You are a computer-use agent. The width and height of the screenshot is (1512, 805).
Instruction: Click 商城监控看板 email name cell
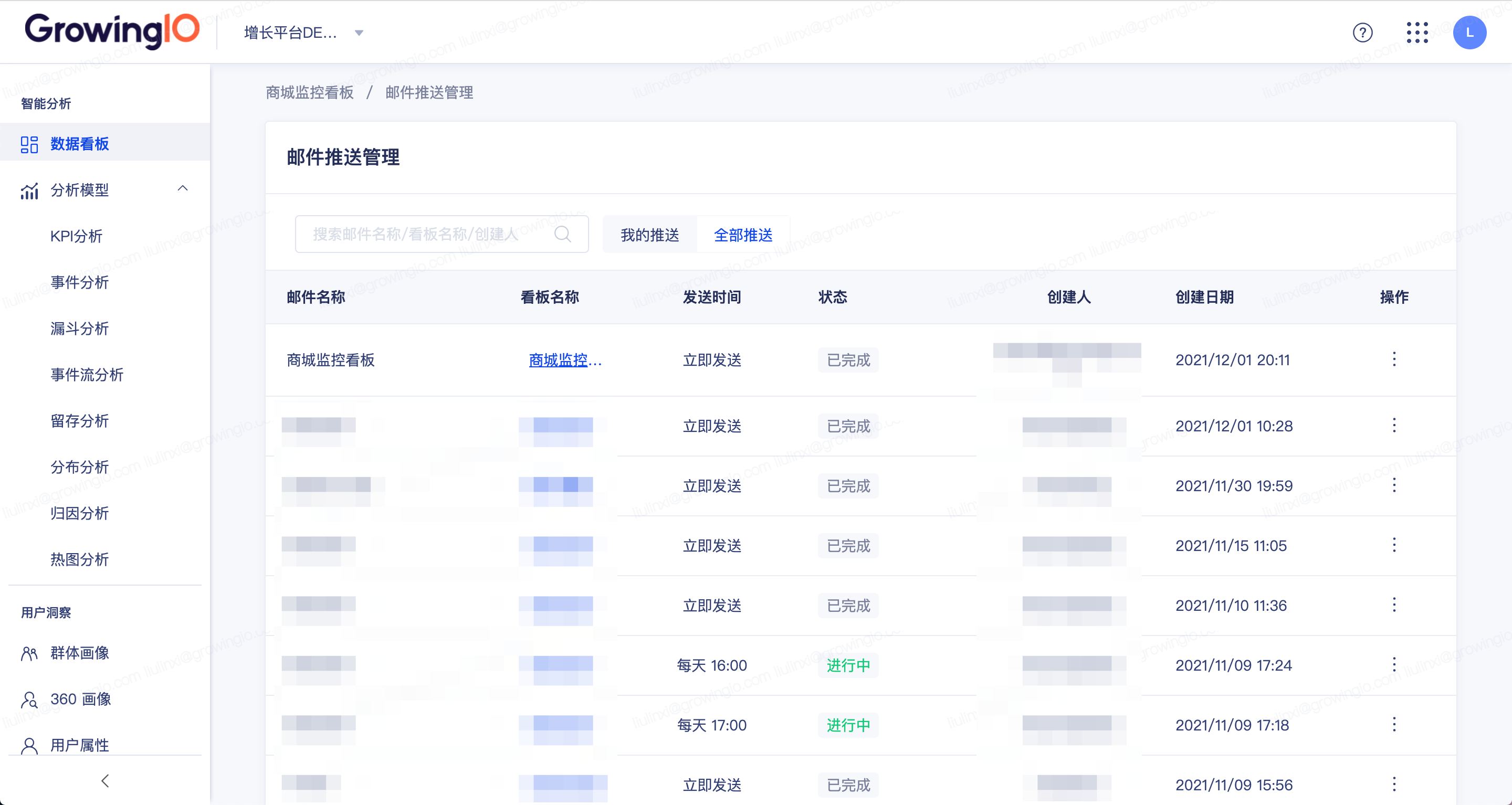click(330, 360)
